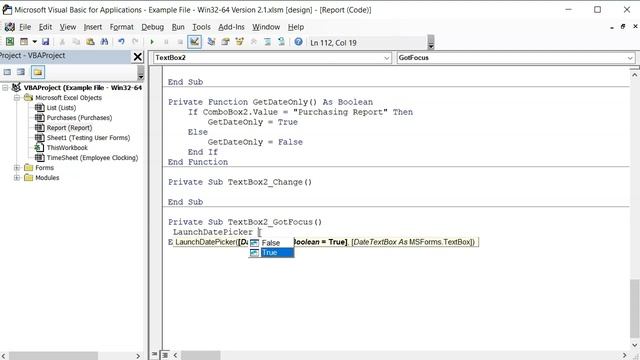Open the Edit menu
The height and width of the screenshot is (360, 640).
(x=45, y=27)
